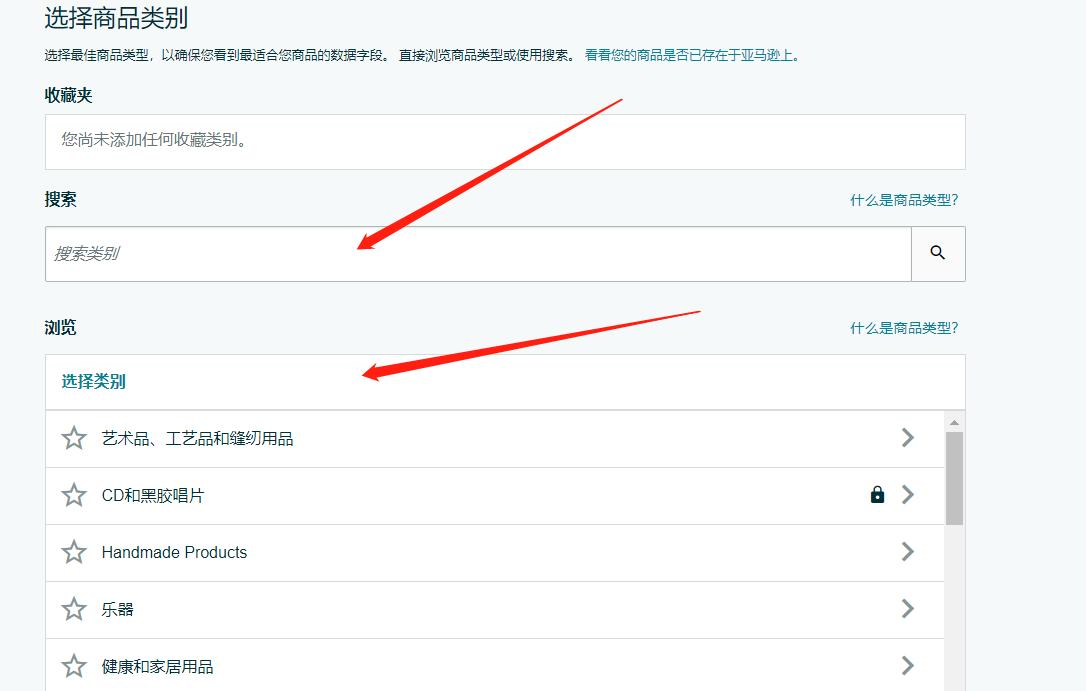Open 健康和家居用品 subcategories via chevron
The width and height of the screenshot is (1086, 691).
click(x=908, y=666)
